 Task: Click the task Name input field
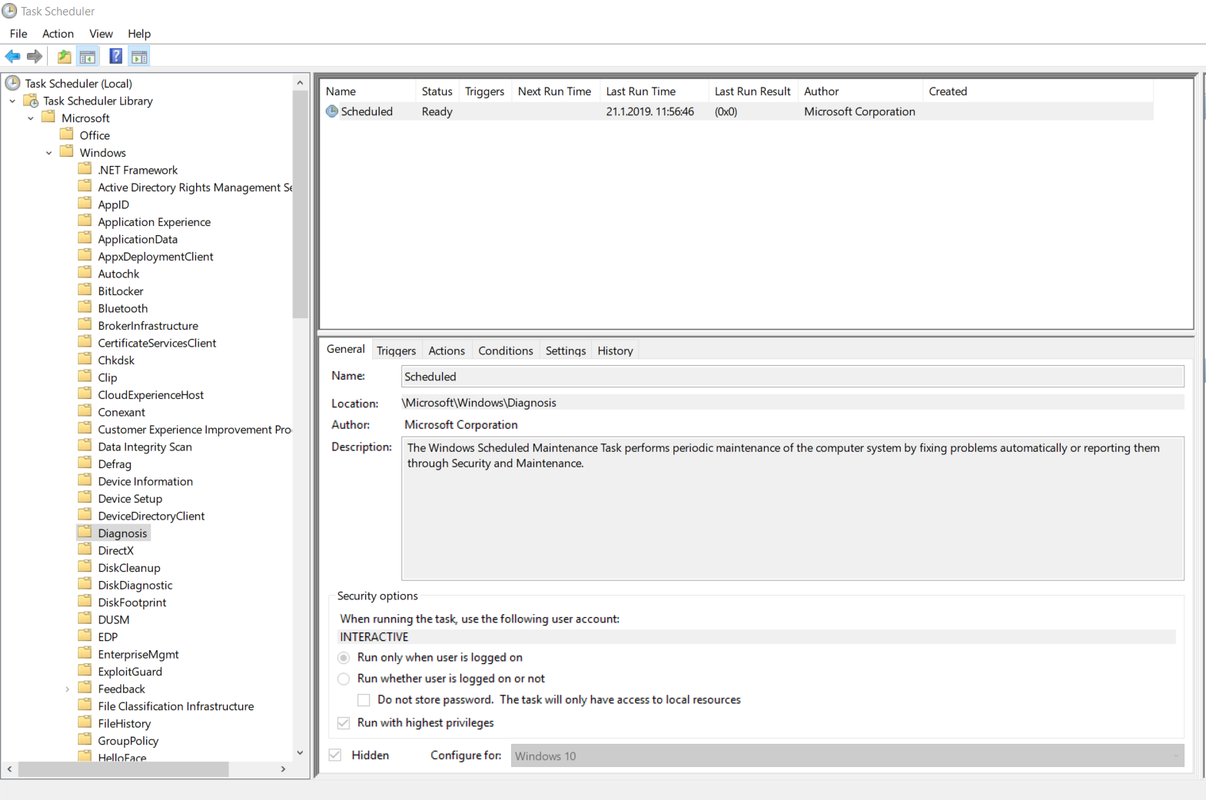pyautogui.click(x=793, y=377)
